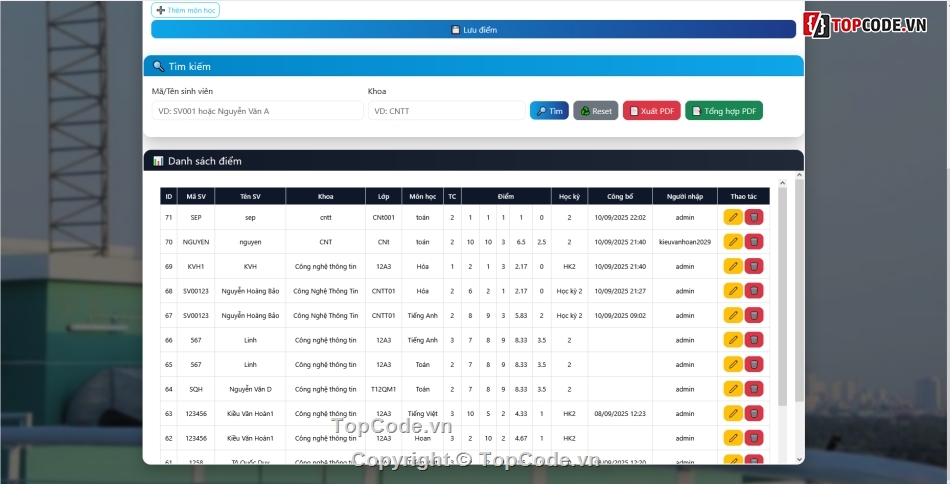
Task: Click the Tìm search button
Action: click(549, 111)
